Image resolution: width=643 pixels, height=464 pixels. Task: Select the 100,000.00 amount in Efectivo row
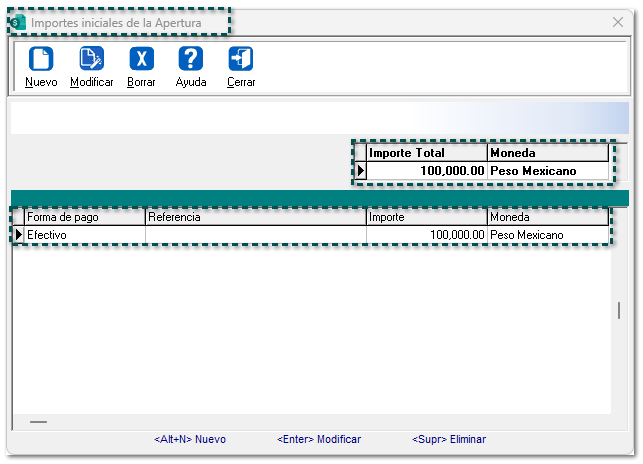426,235
